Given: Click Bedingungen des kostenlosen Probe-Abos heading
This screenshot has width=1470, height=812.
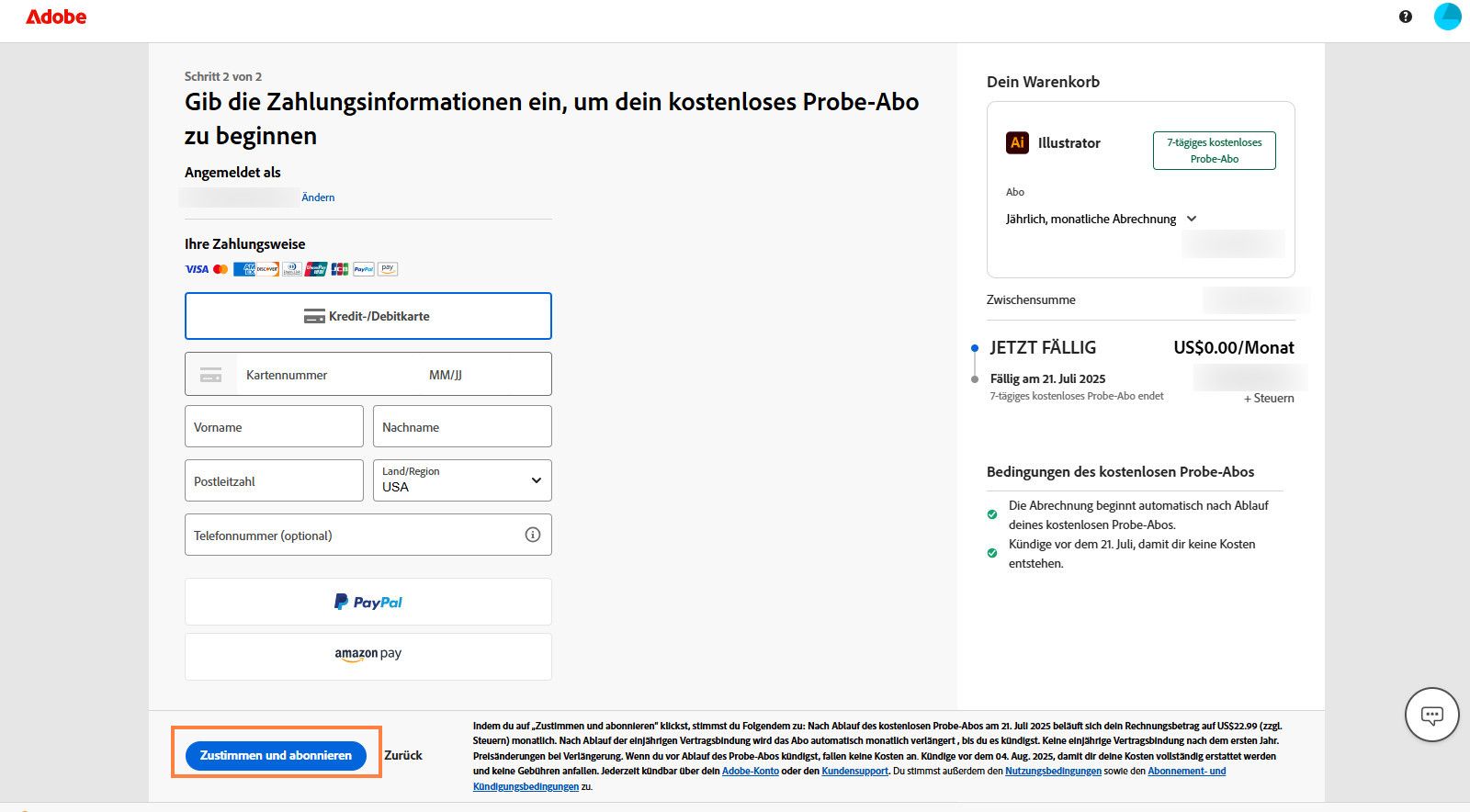Looking at the screenshot, I should tap(1120, 471).
